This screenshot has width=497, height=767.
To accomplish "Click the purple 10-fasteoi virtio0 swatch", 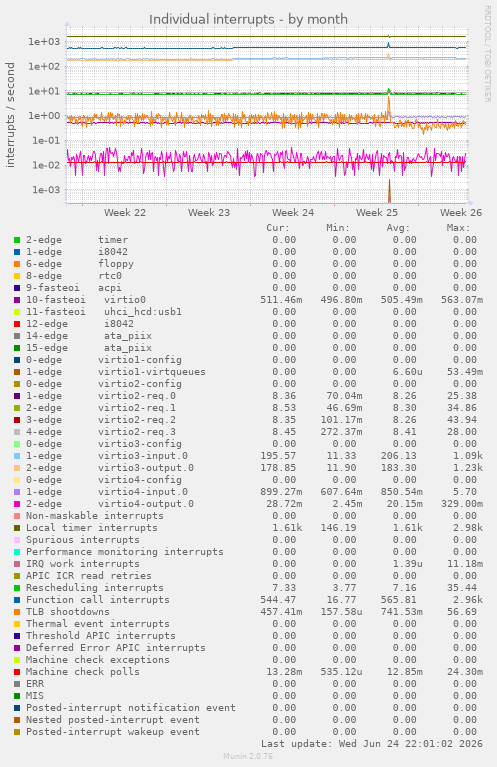I will click(17, 300).
